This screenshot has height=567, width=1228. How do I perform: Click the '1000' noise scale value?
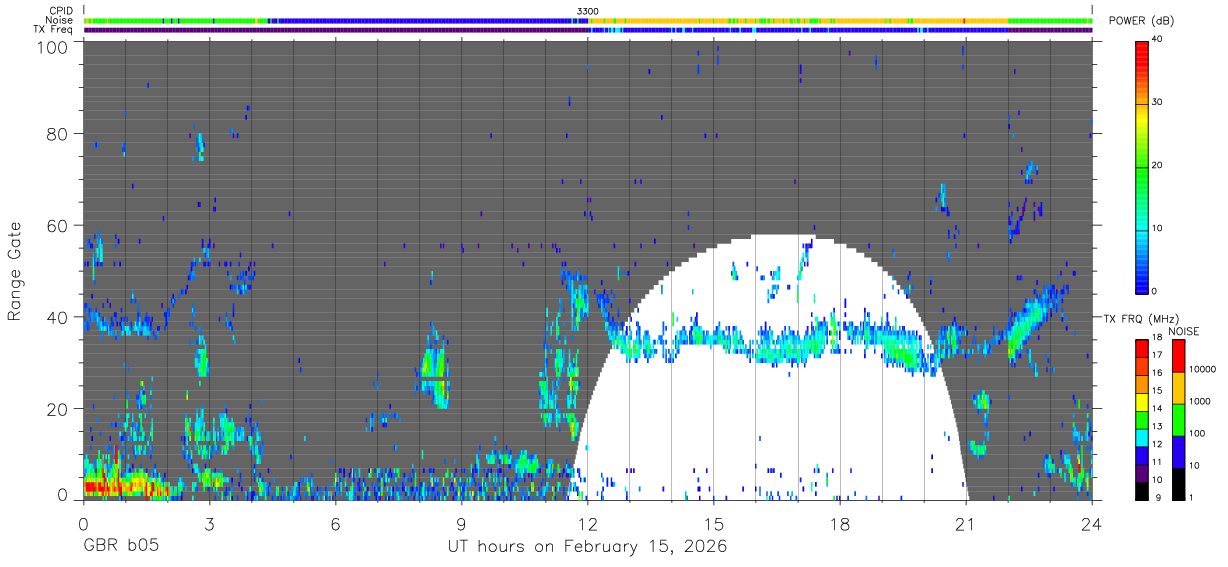click(1200, 401)
